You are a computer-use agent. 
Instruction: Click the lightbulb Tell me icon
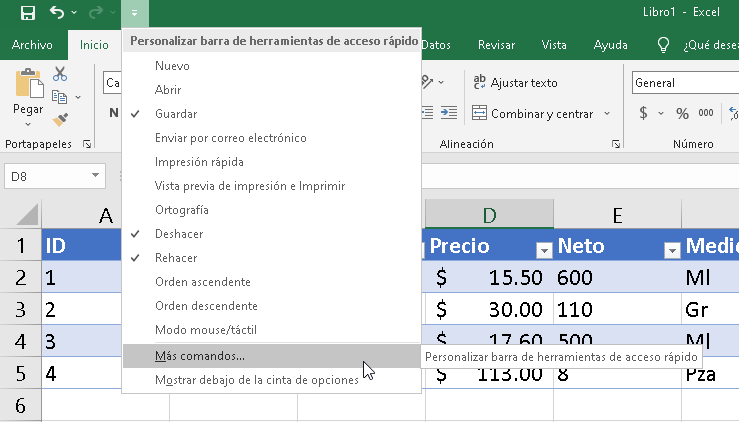click(x=663, y=45)
